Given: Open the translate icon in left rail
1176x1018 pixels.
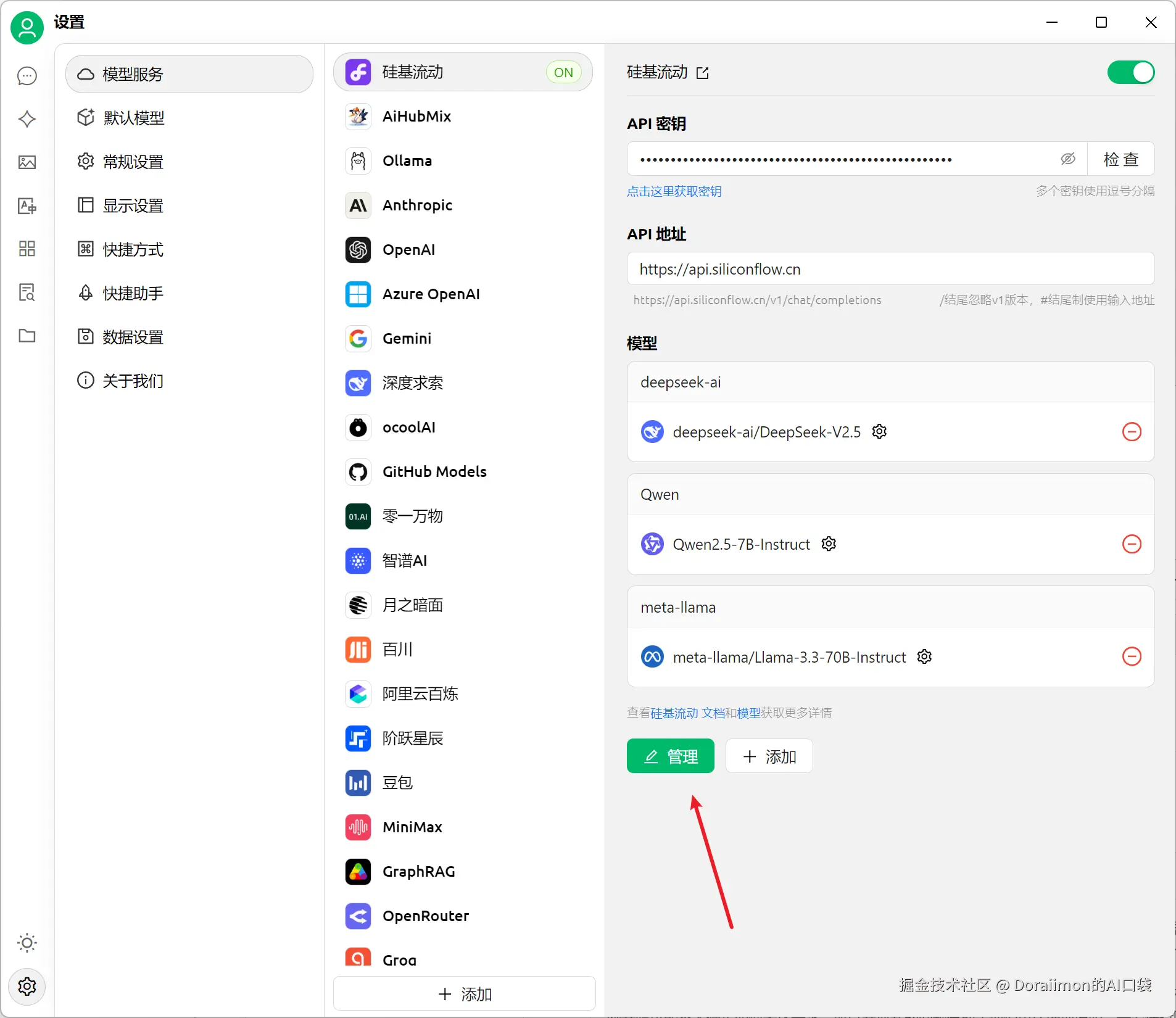Looking at the screenshot, I should point(27,205).
